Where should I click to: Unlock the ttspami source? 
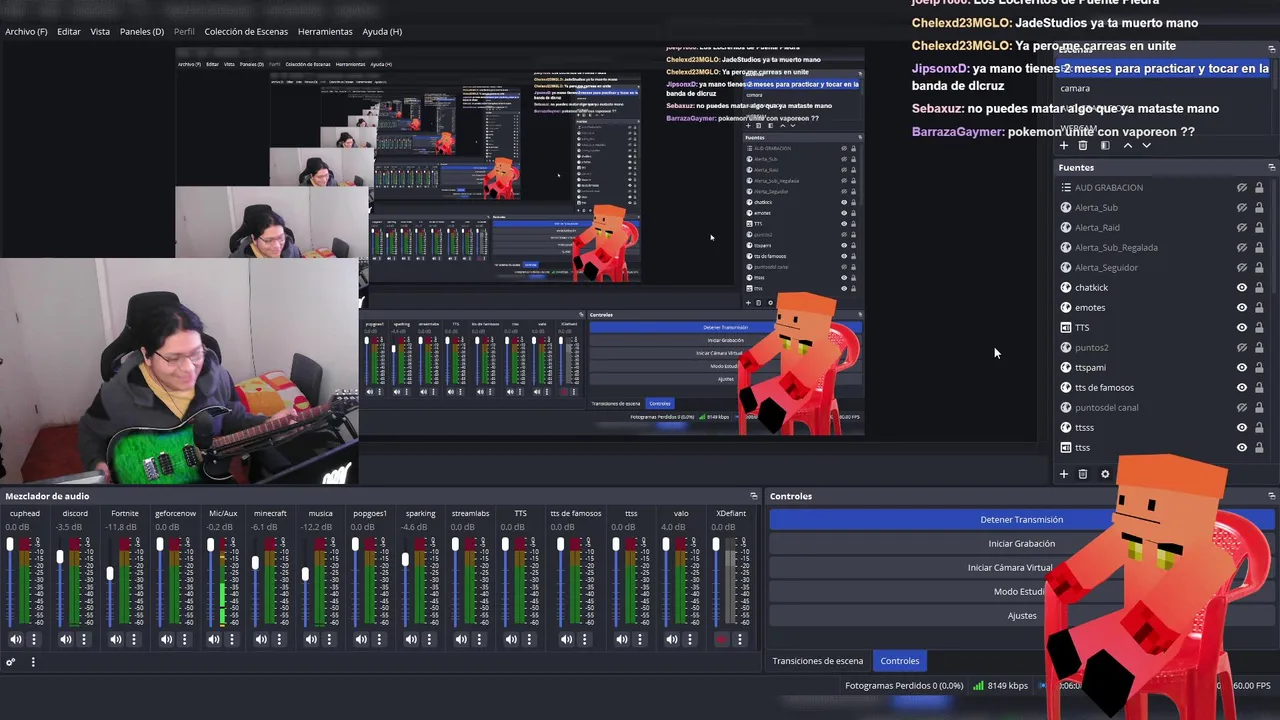coord(1259,367)
